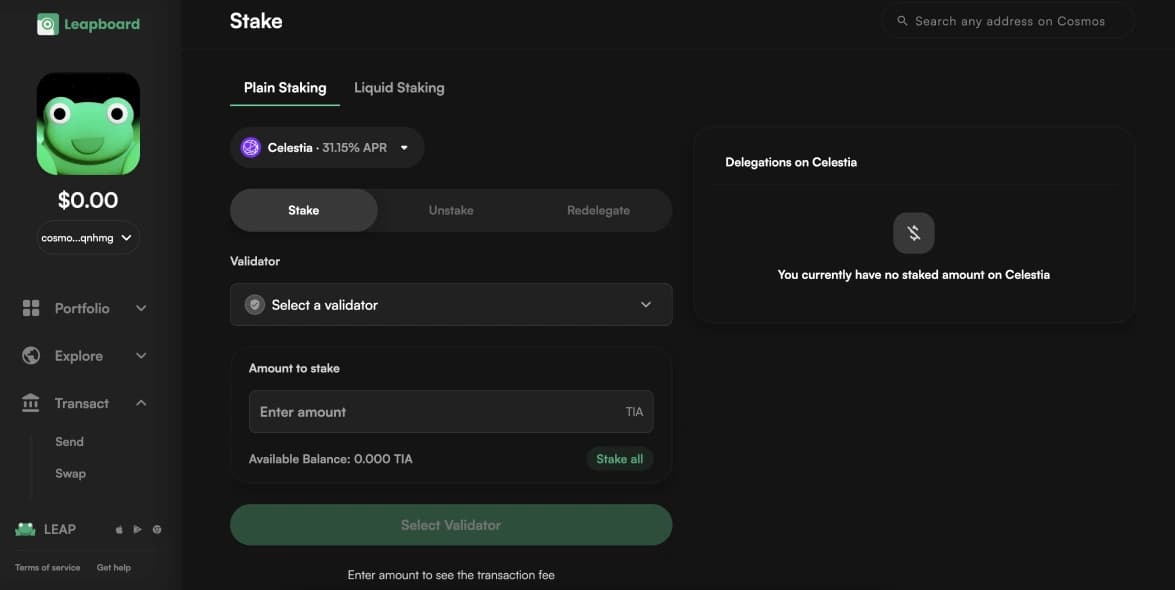
Task: Switch to the Liquid Staking tab
Action: 398,87
